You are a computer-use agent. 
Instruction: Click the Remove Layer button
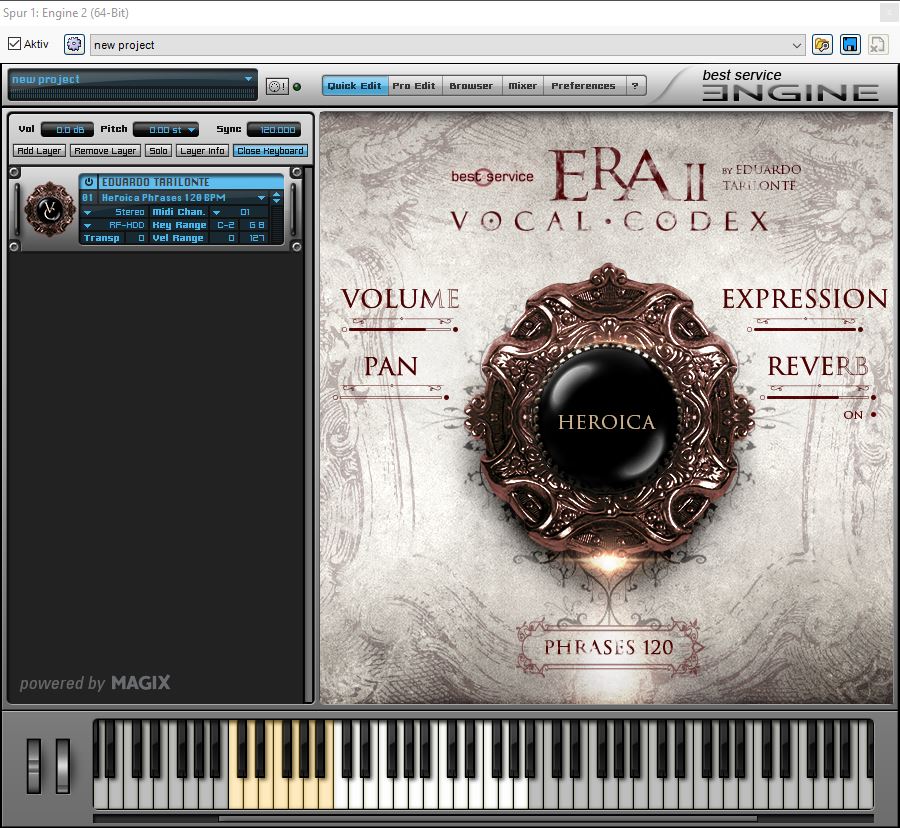tap(105, 151)
